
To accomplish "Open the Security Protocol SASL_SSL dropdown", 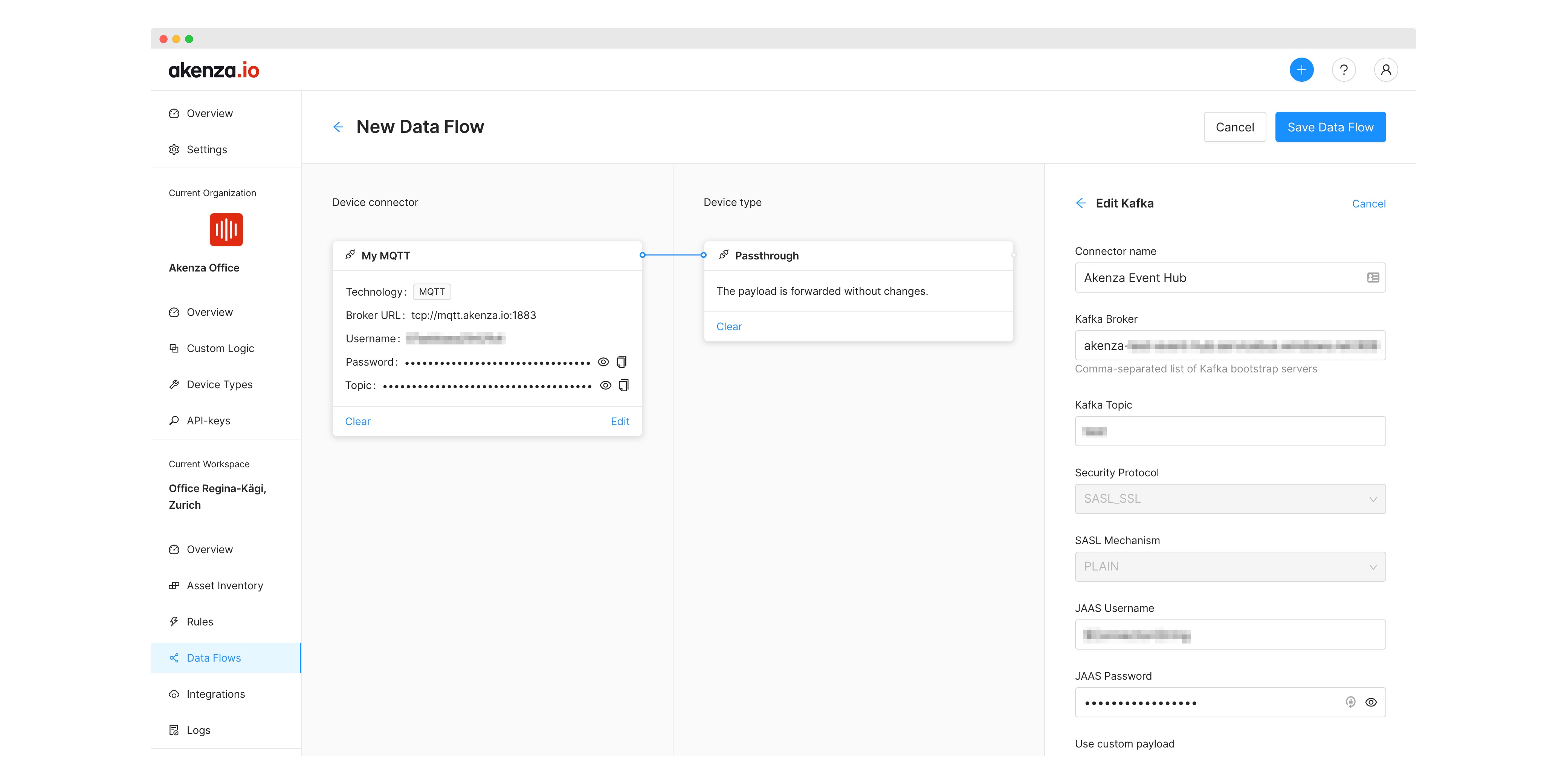I will point(1230,499).
